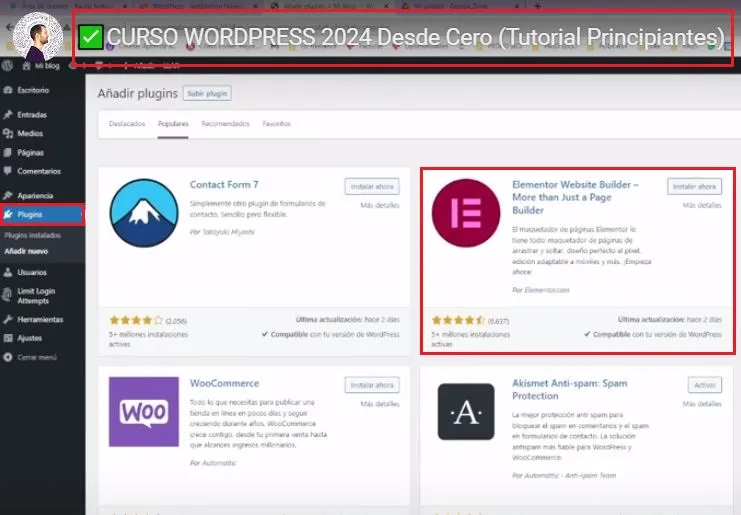This screenshot has height=515, width=741.
Task: Click the Escritorio dashboard icon
Action: pos(8,90)
